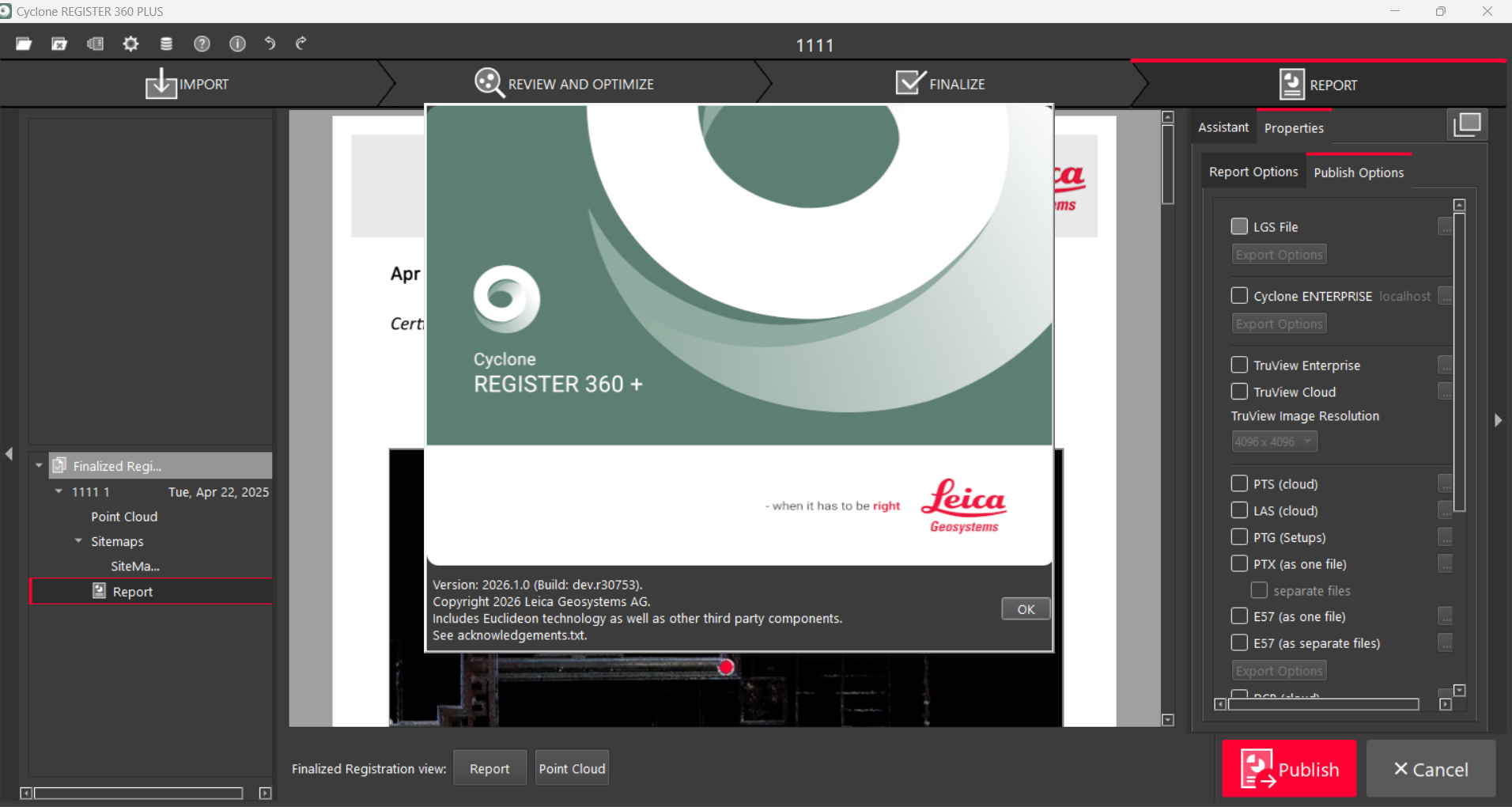Viewport: 1512px width, 807px height.
Task: Enable PTG (Setups) export
Action: tap(1239, 537)
